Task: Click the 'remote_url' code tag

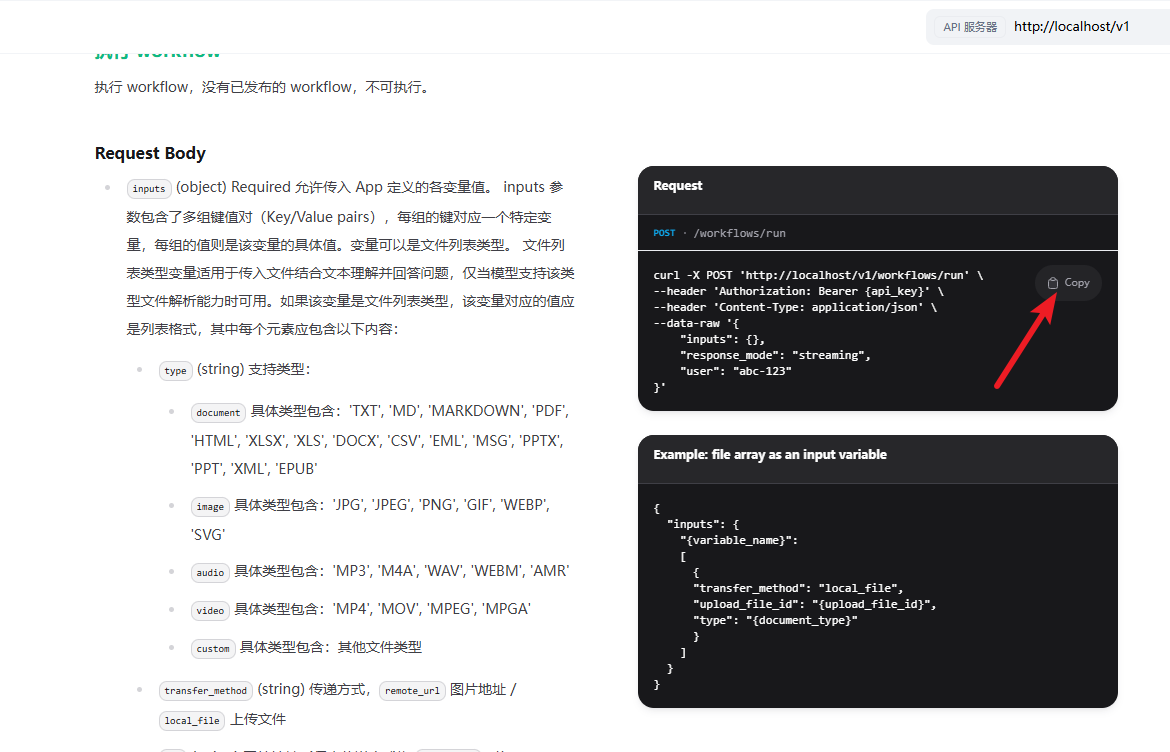Action: click(412, 691)
